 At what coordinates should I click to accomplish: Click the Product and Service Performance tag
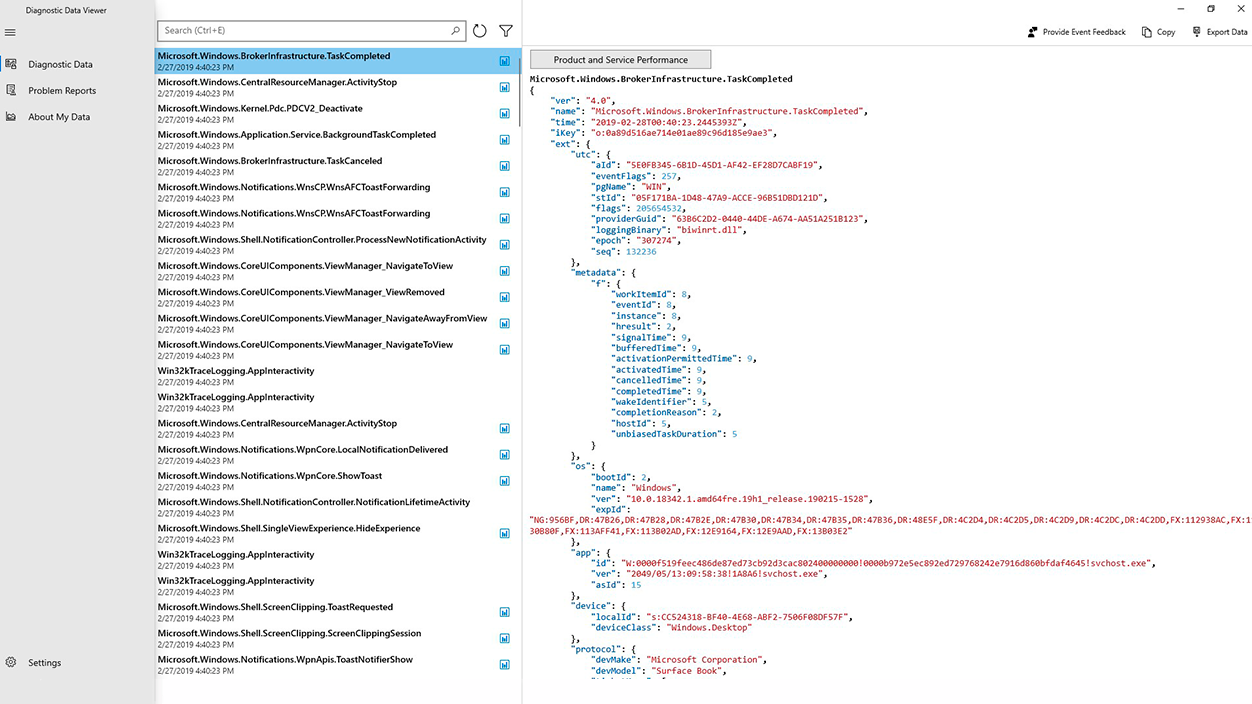click(x=619, y=58)
